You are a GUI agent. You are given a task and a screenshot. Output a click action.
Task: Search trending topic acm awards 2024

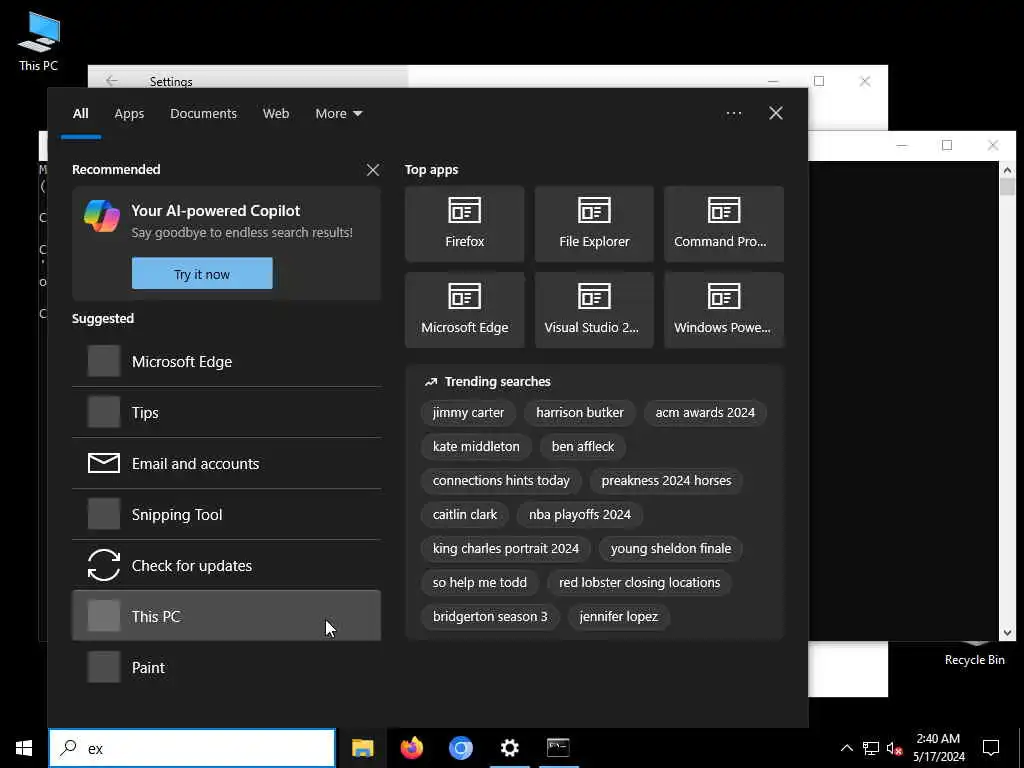tap(705, 413)
